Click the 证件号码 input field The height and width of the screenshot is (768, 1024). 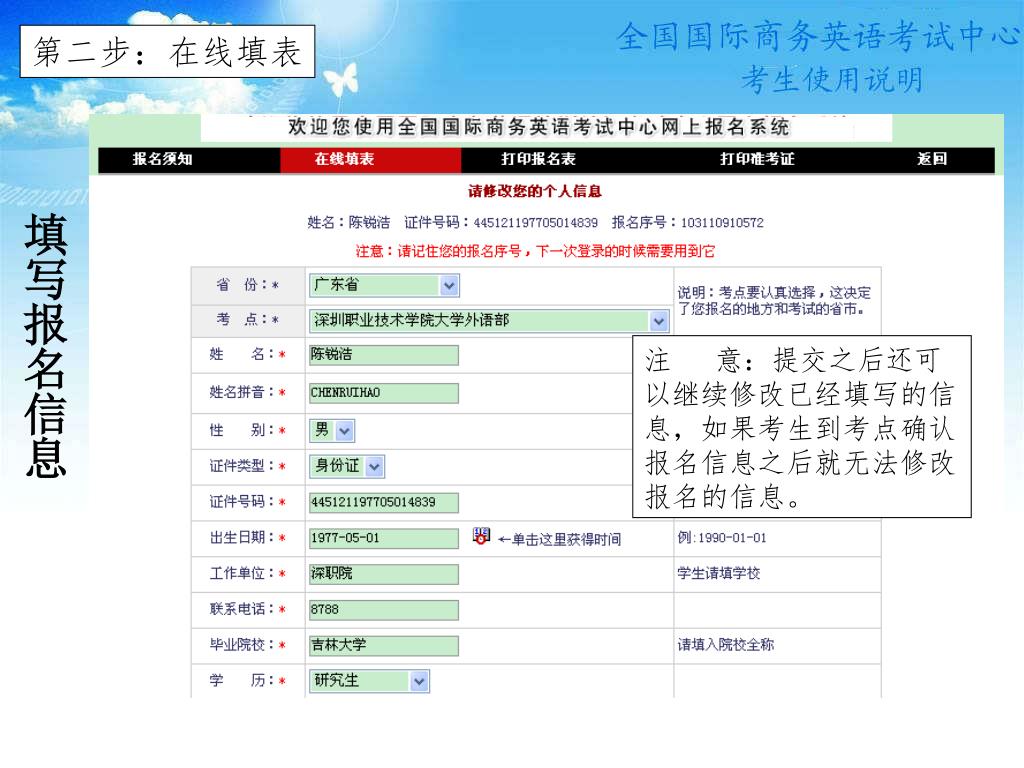[x=384, y=502]
